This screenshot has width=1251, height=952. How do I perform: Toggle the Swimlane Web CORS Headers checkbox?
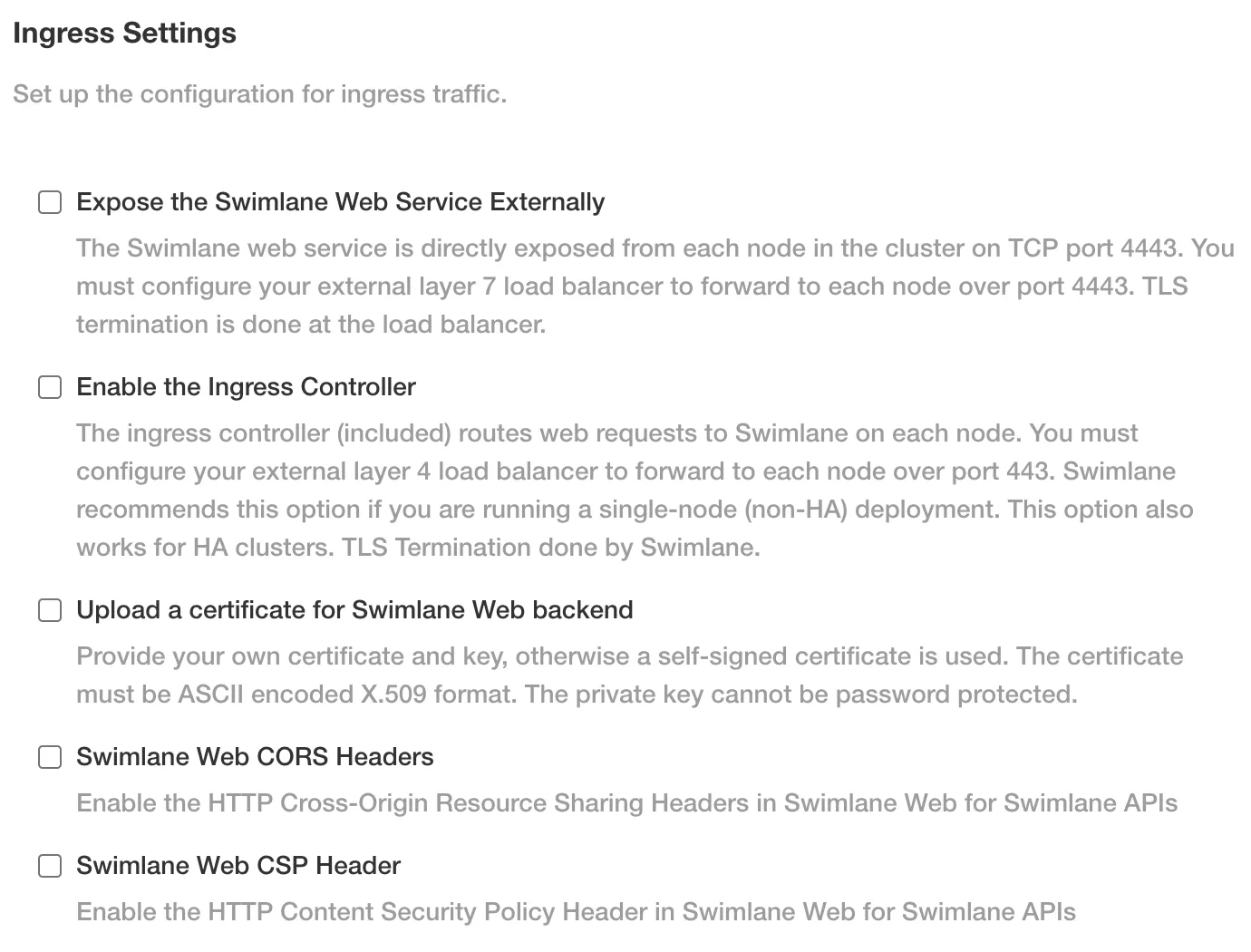[x=50, y=757]
